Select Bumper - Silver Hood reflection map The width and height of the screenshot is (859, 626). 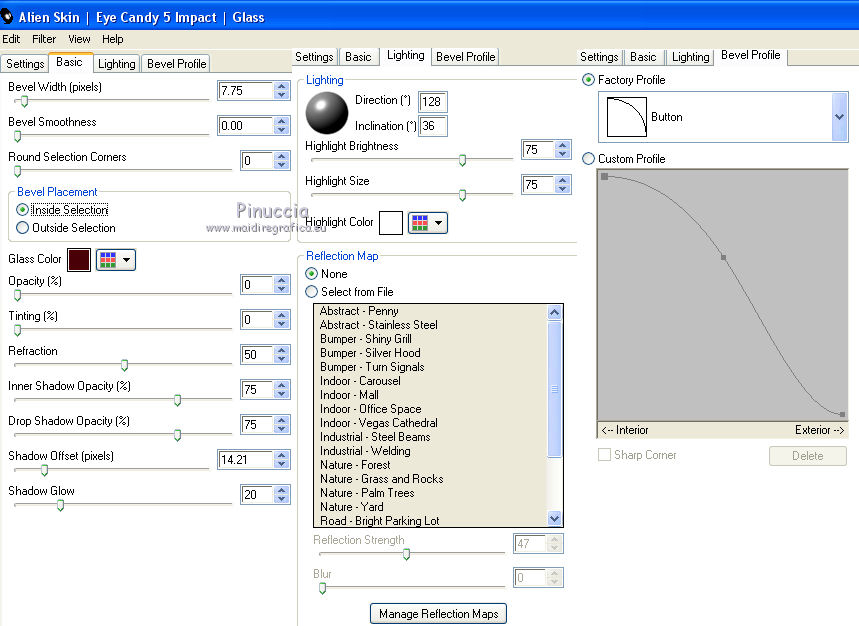pyautogui.click(x=370, y=353)
